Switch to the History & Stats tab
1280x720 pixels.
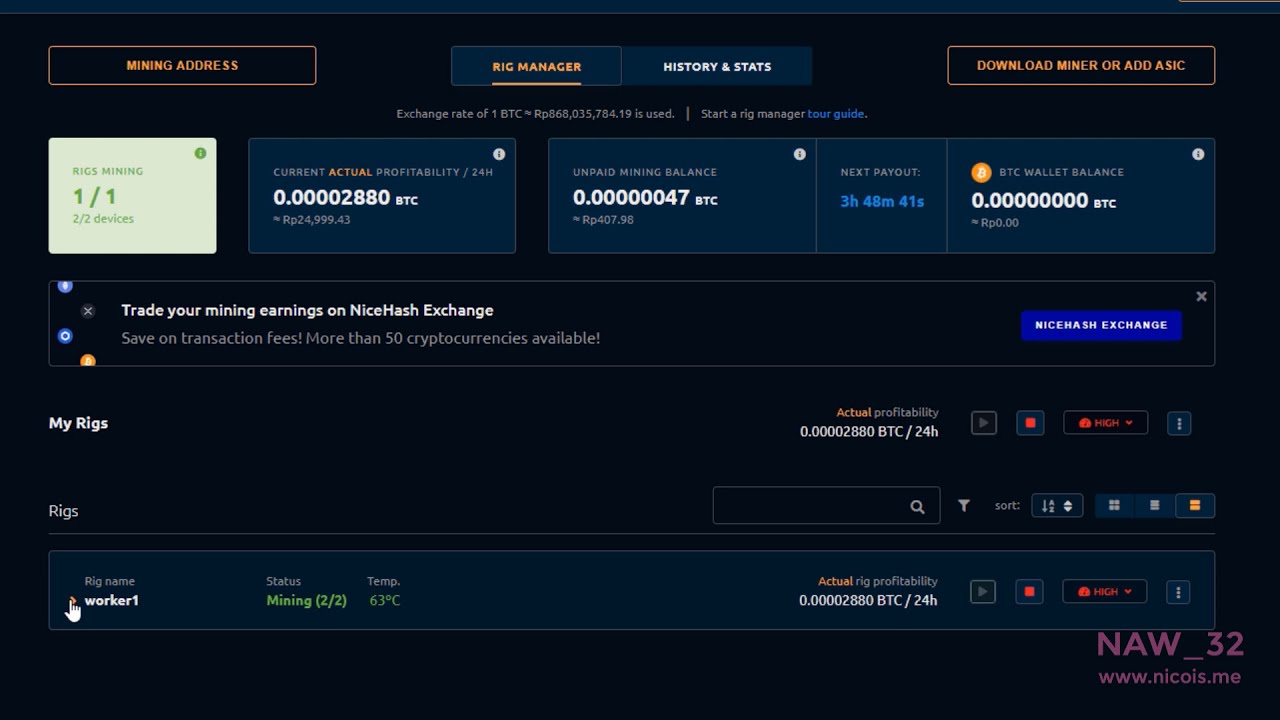pyautogui.click(x=717, y=66)
